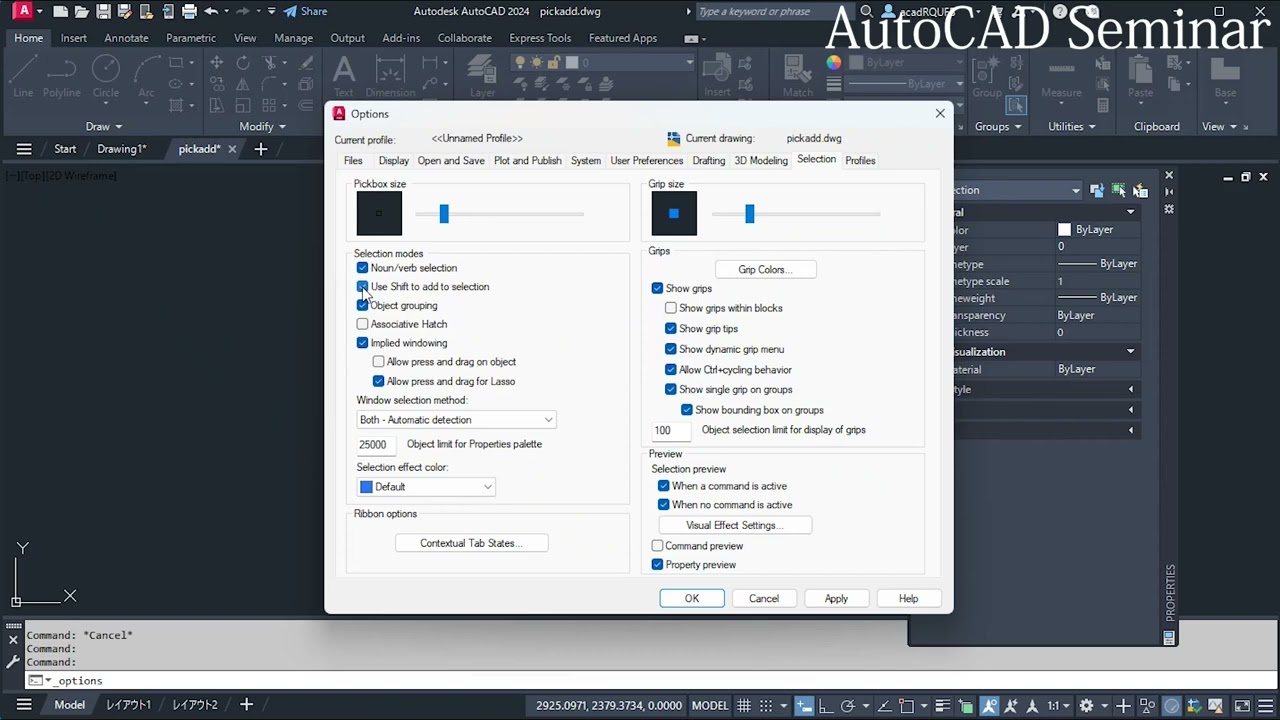Enable Associative Hatch checkbox
1280x720 pixels.
[362, 324]
